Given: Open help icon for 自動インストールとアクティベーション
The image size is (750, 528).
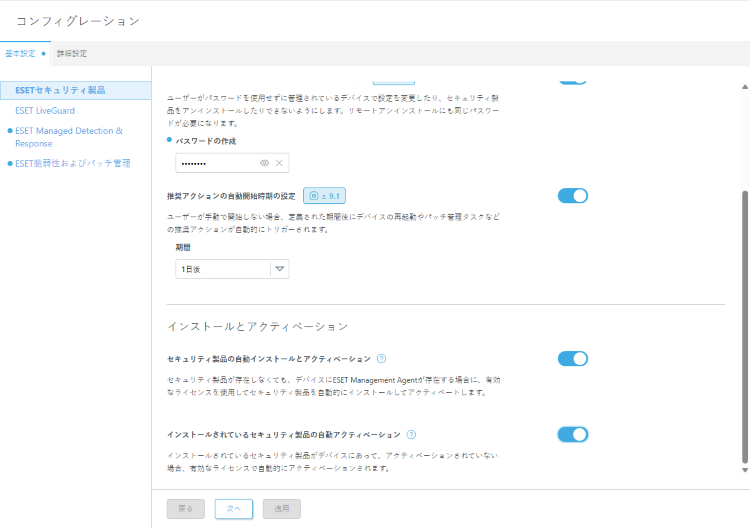Looking at the screenshot, I should [382, 358].
